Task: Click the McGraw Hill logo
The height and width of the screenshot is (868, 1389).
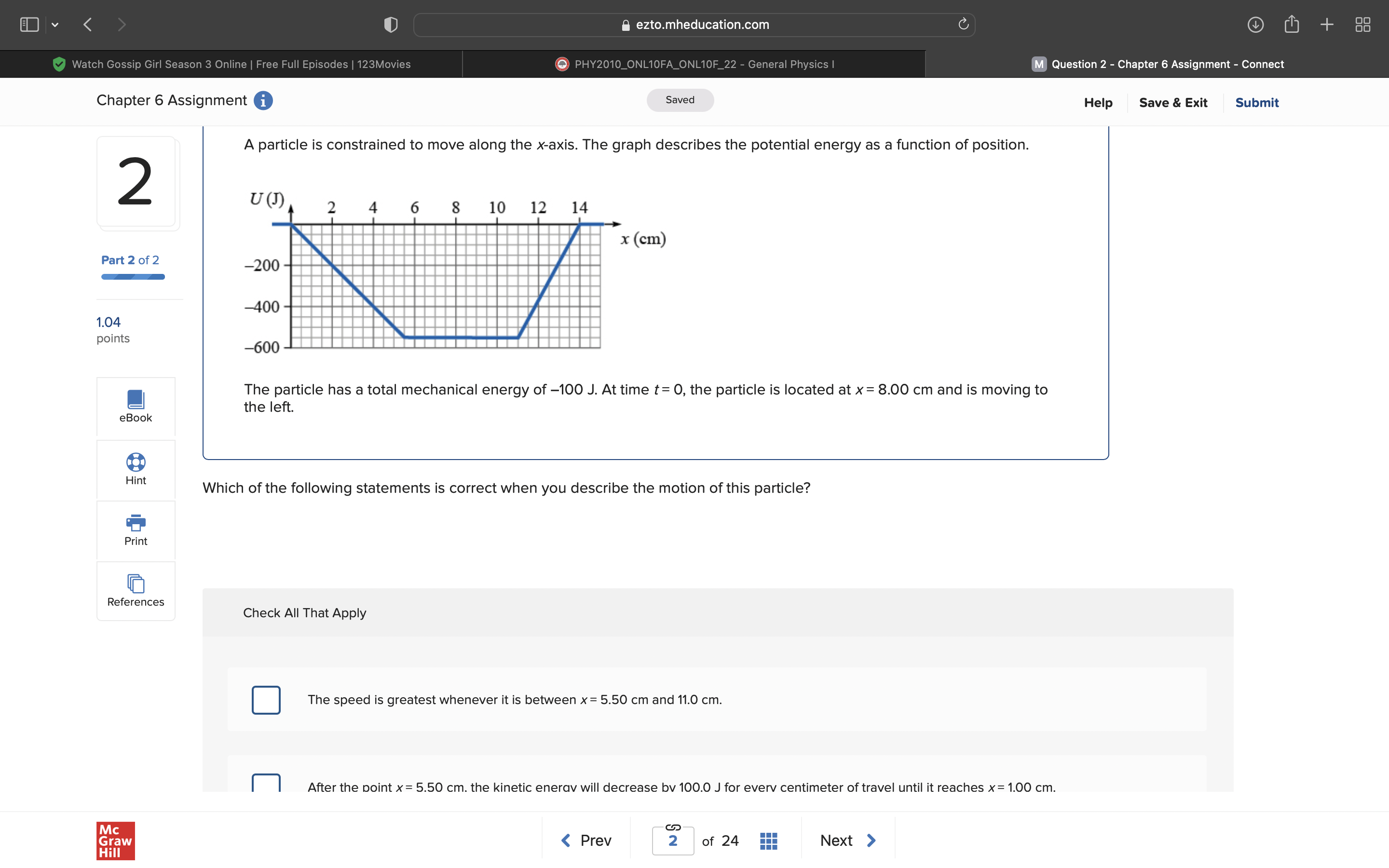Action: coord(115,841)
